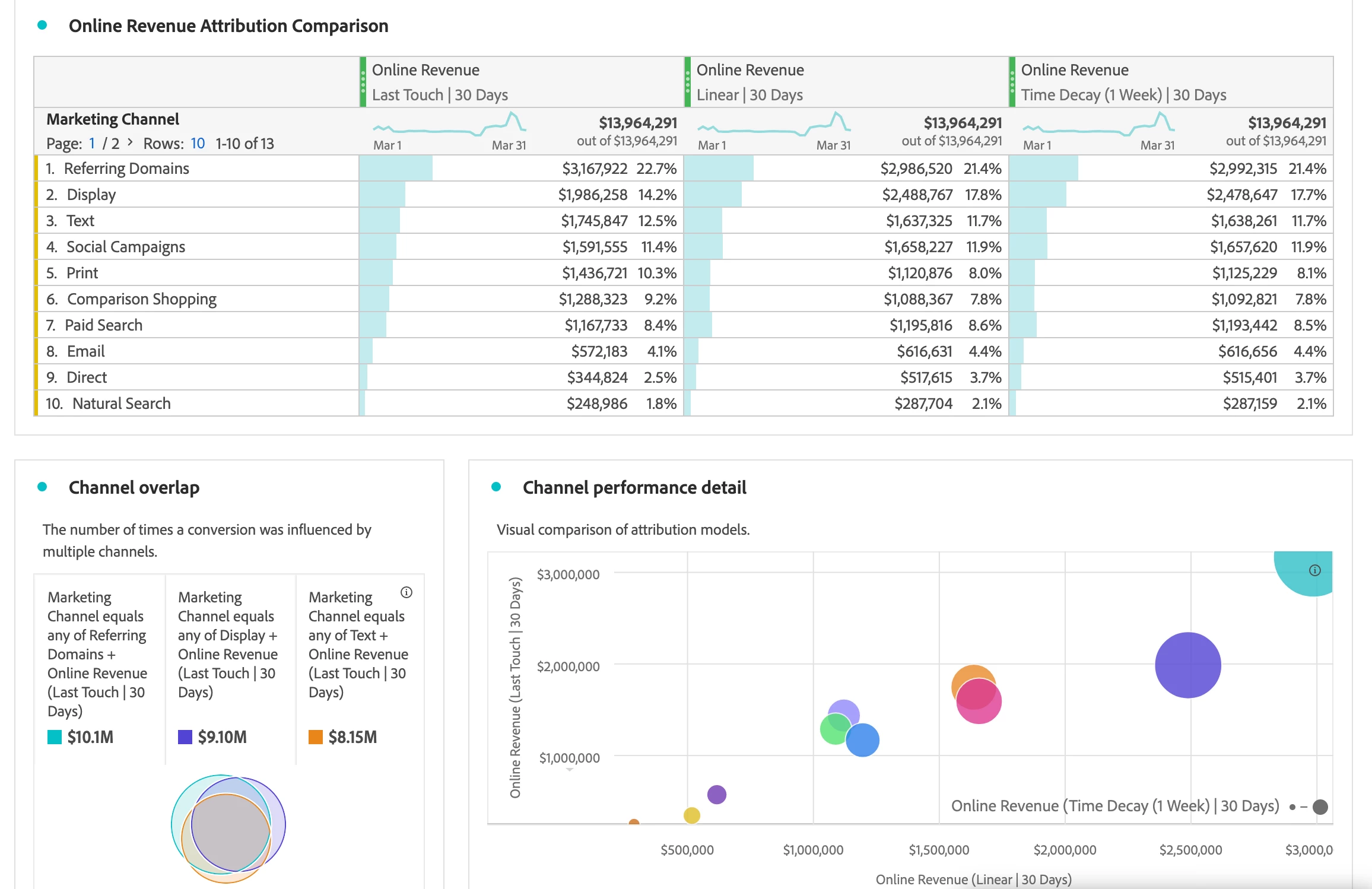Click the Marketing Channel column header
1372x889 pixels.
[x=113, y=119]
